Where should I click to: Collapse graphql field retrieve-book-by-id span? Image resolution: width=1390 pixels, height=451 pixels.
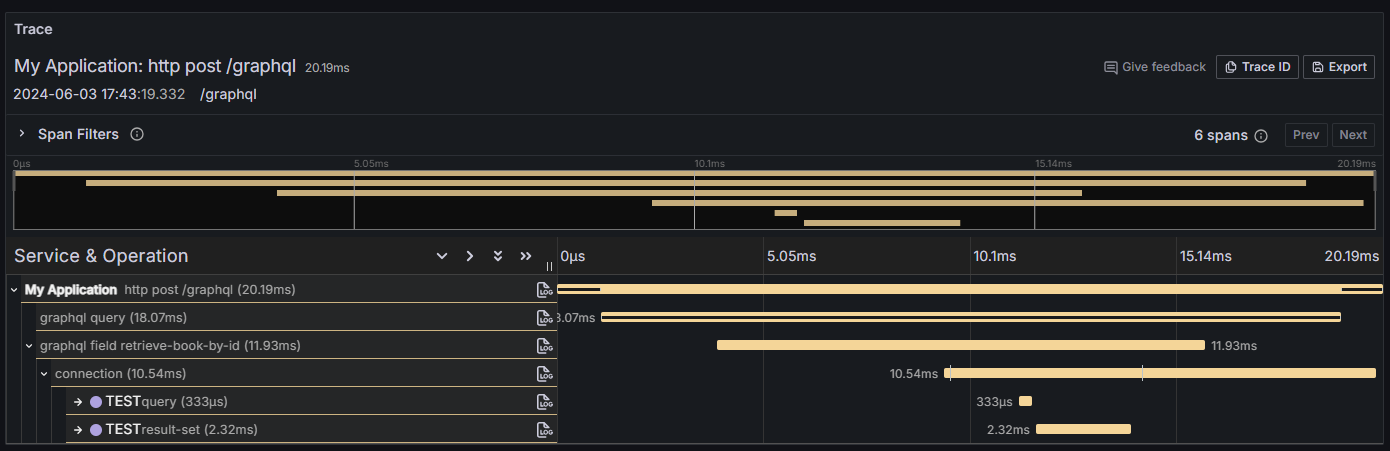[x=29, y=346]
